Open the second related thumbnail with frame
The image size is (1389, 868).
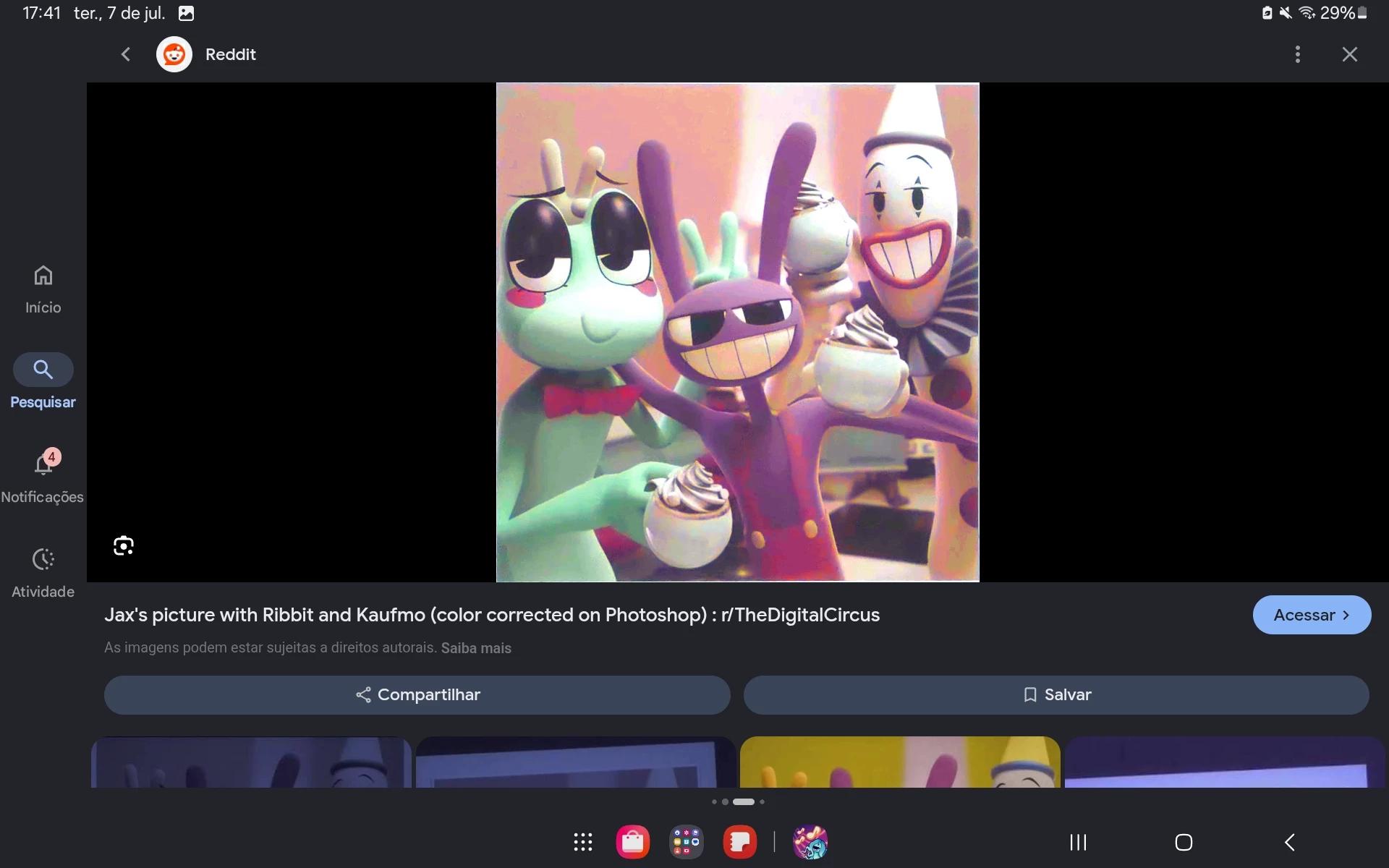pyautogui.click(x=576, y=762)
